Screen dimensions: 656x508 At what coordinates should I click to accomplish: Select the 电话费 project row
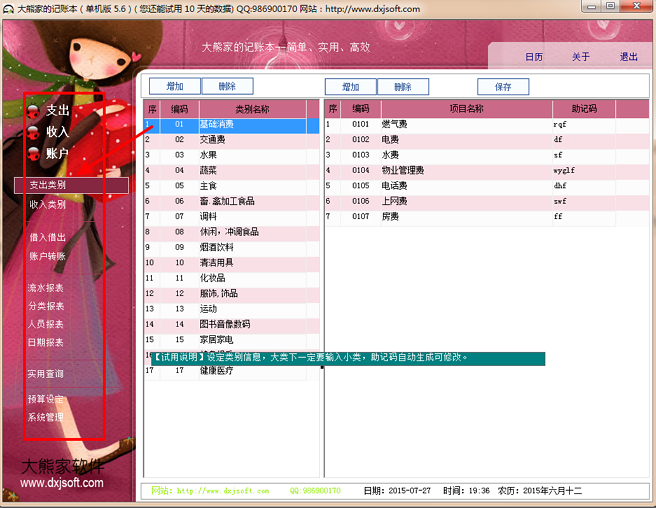[x=487, y=186]
